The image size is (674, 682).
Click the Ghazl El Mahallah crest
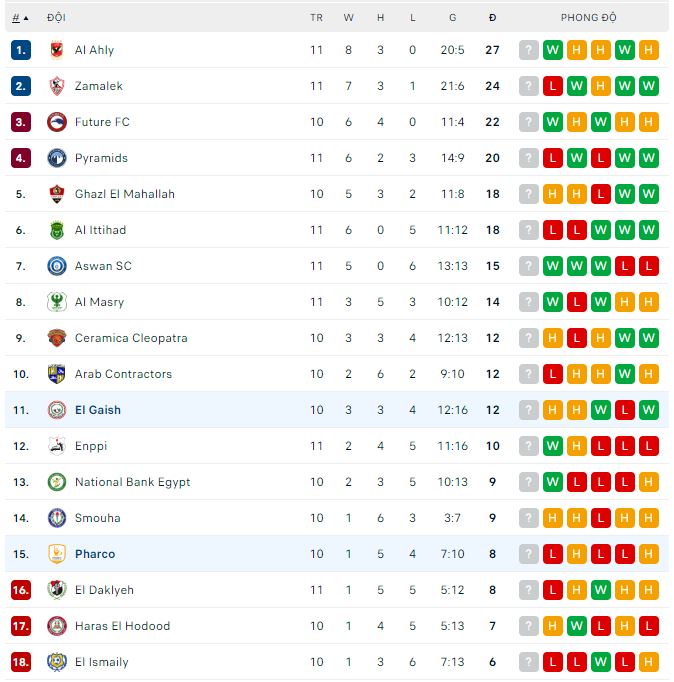[56, 194]
